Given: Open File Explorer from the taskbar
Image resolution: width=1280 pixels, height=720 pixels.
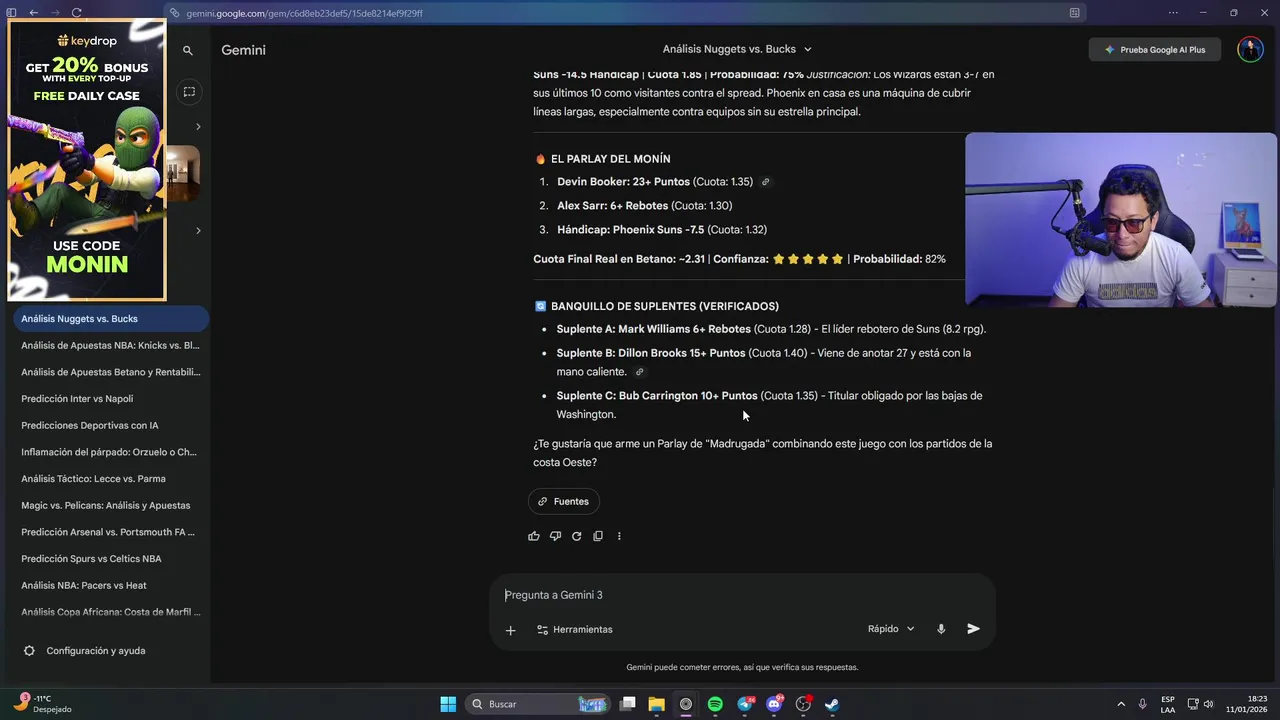Looking at the screenshot, I should 657,704.
